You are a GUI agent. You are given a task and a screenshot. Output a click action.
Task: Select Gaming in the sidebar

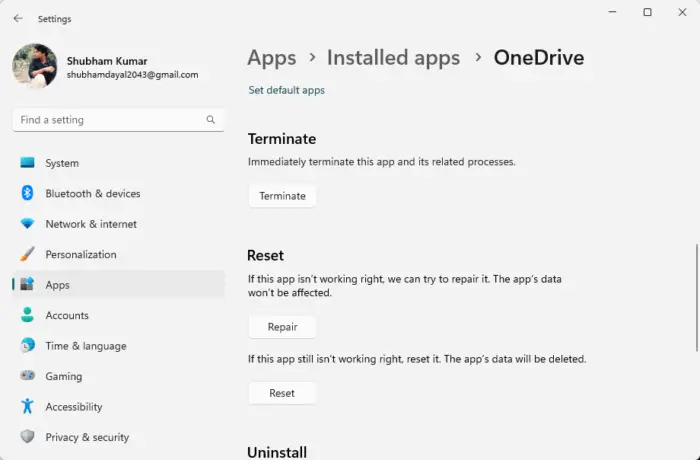118,376
